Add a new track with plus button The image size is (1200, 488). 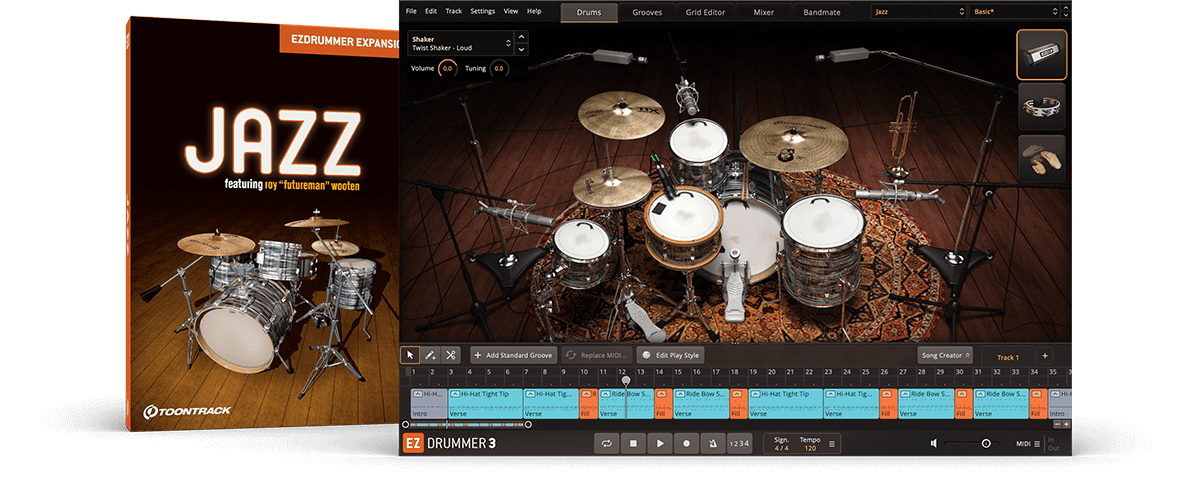(1044, 355)
